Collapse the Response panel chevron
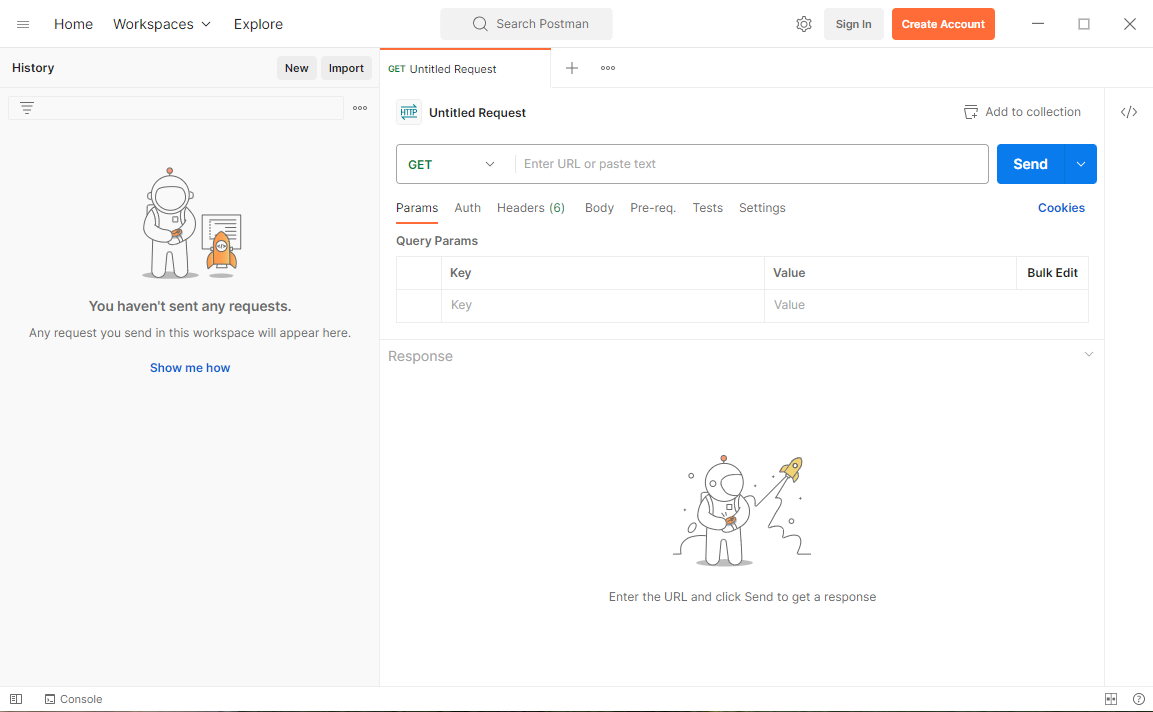1153x712 pixels. [x=1089, y=355]
